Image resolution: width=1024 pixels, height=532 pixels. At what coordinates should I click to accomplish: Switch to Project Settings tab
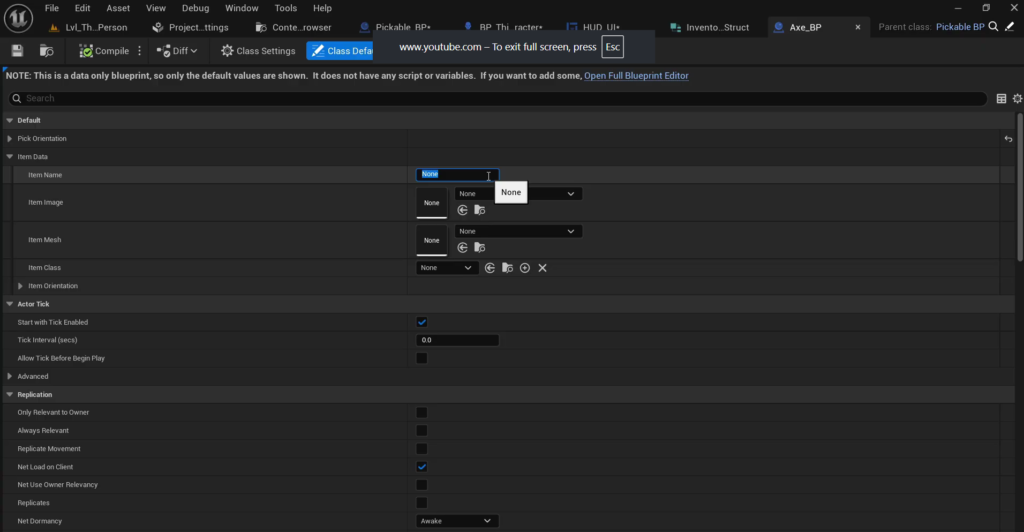191,27
